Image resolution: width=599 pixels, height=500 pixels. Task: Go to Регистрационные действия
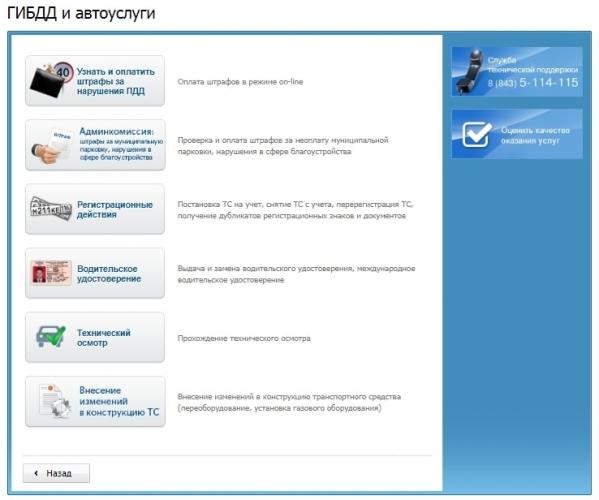click(95, 209)
